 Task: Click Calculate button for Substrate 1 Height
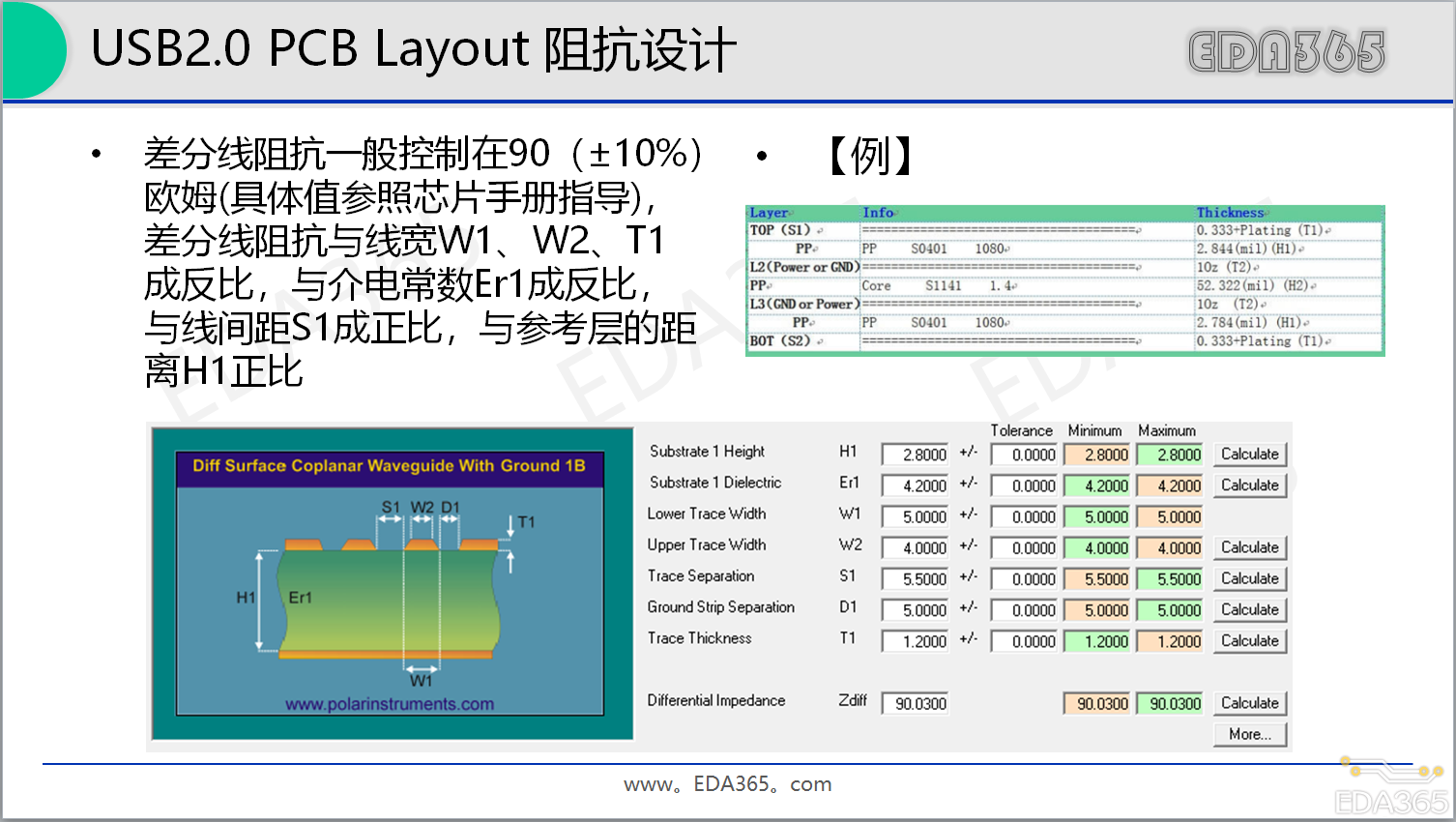(1250, 455)
